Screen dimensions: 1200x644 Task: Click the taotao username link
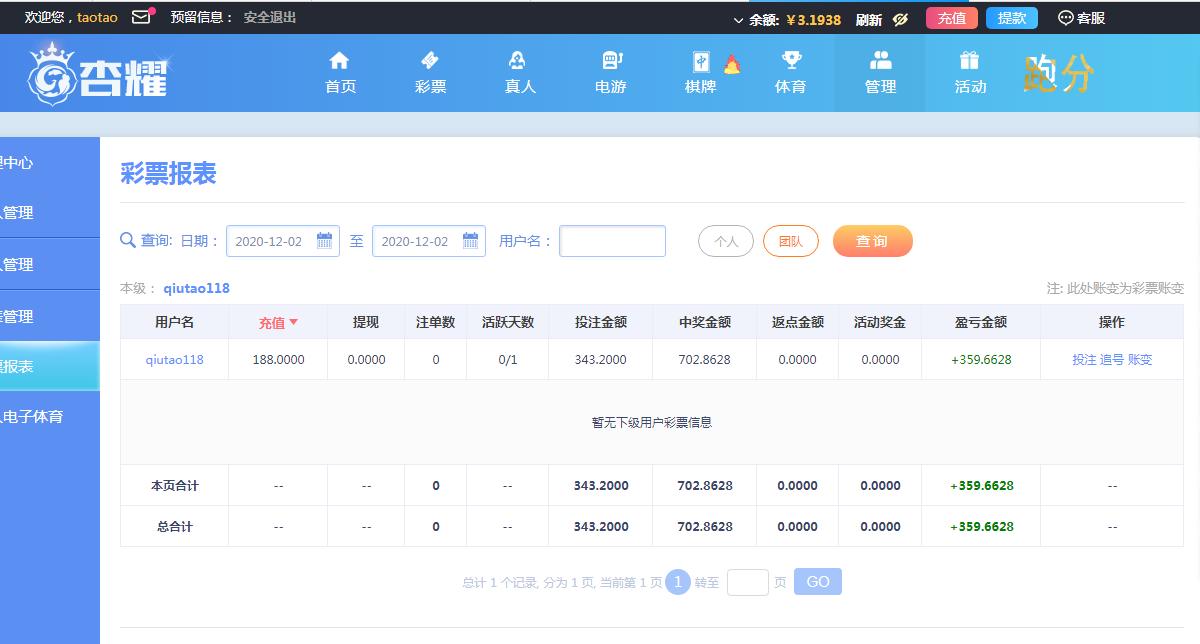click(x=97, y=17)
